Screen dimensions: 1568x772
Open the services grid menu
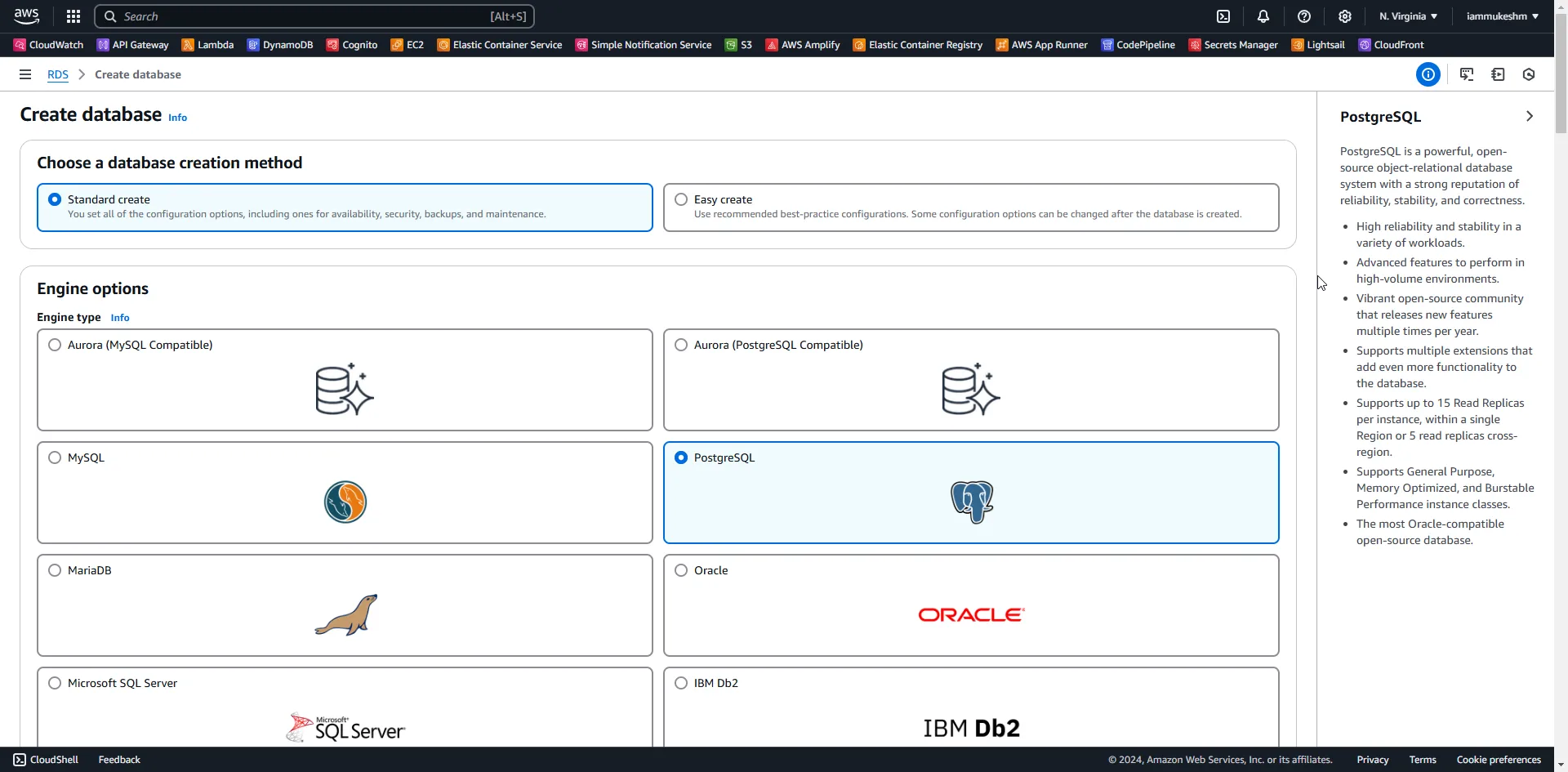coord(73,16)
